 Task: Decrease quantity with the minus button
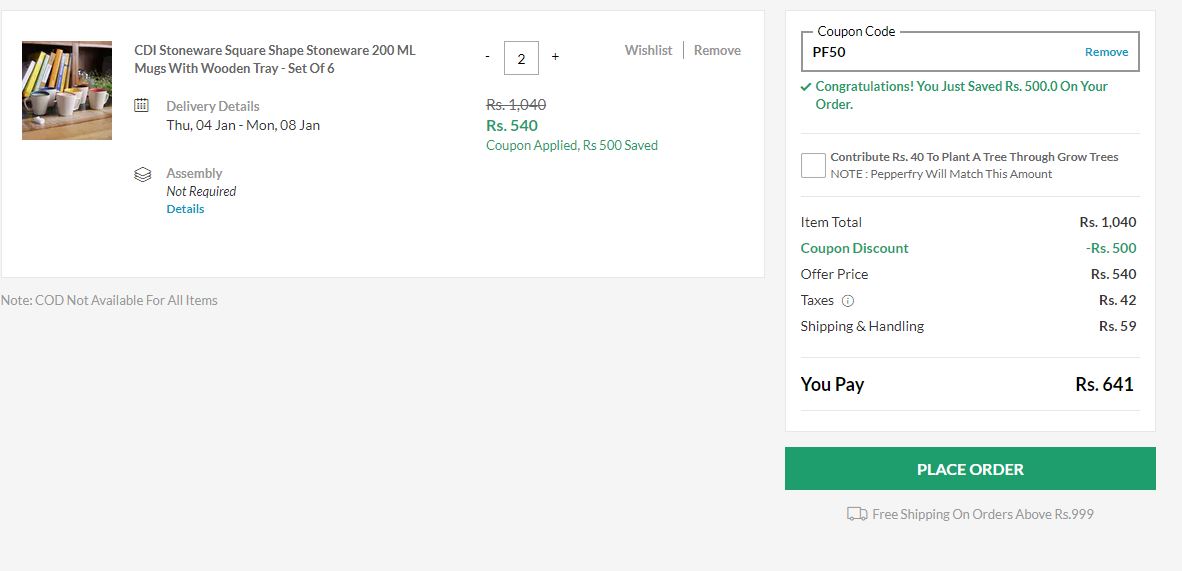pyautogui.click(x=488, y=57)
